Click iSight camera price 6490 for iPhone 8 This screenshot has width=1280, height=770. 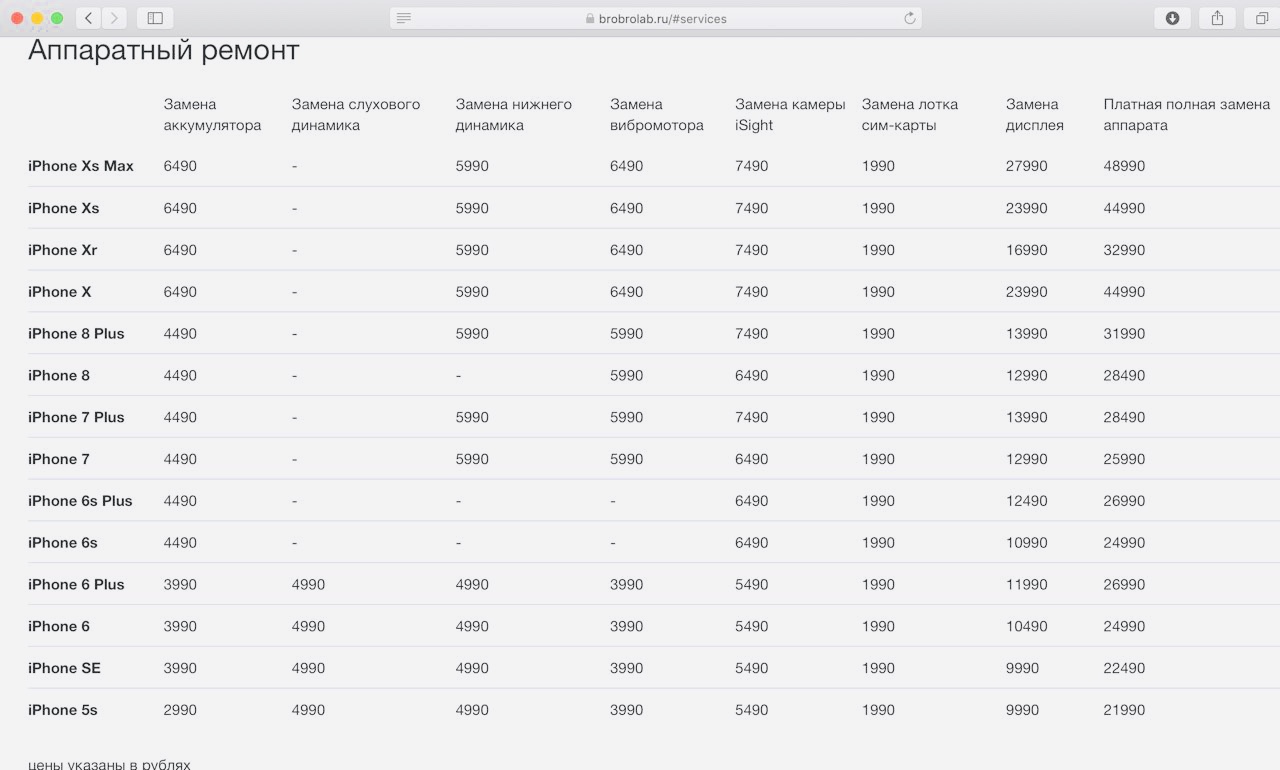752,376
